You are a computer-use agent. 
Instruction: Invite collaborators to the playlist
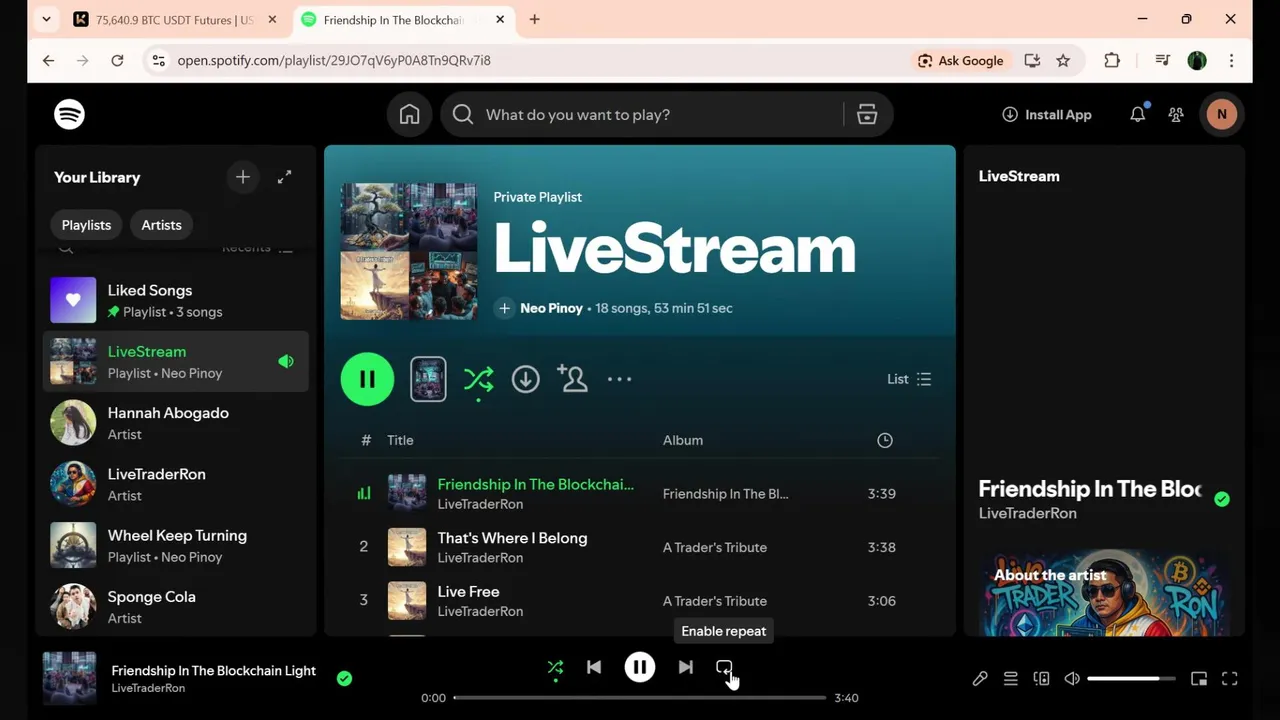[x=572, y=379]
